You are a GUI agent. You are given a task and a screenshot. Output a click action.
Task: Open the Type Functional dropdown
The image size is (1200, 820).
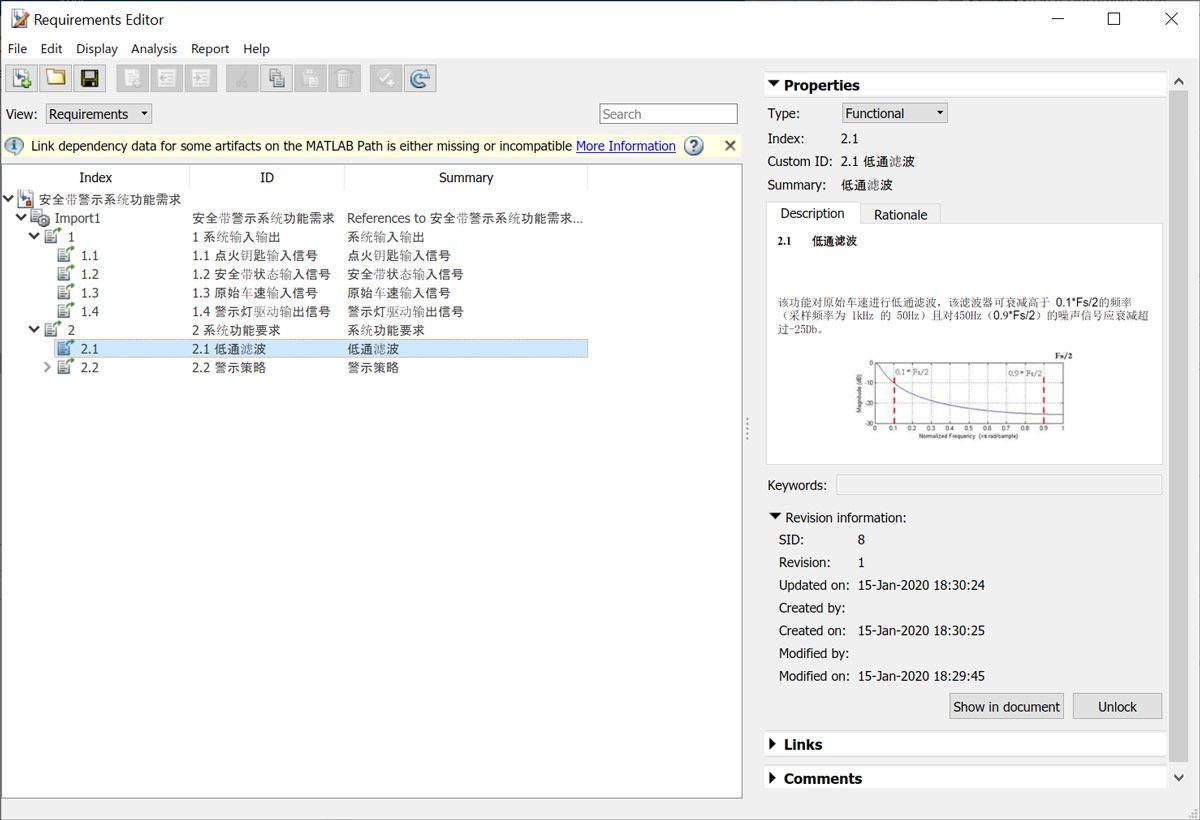point(894,114)
